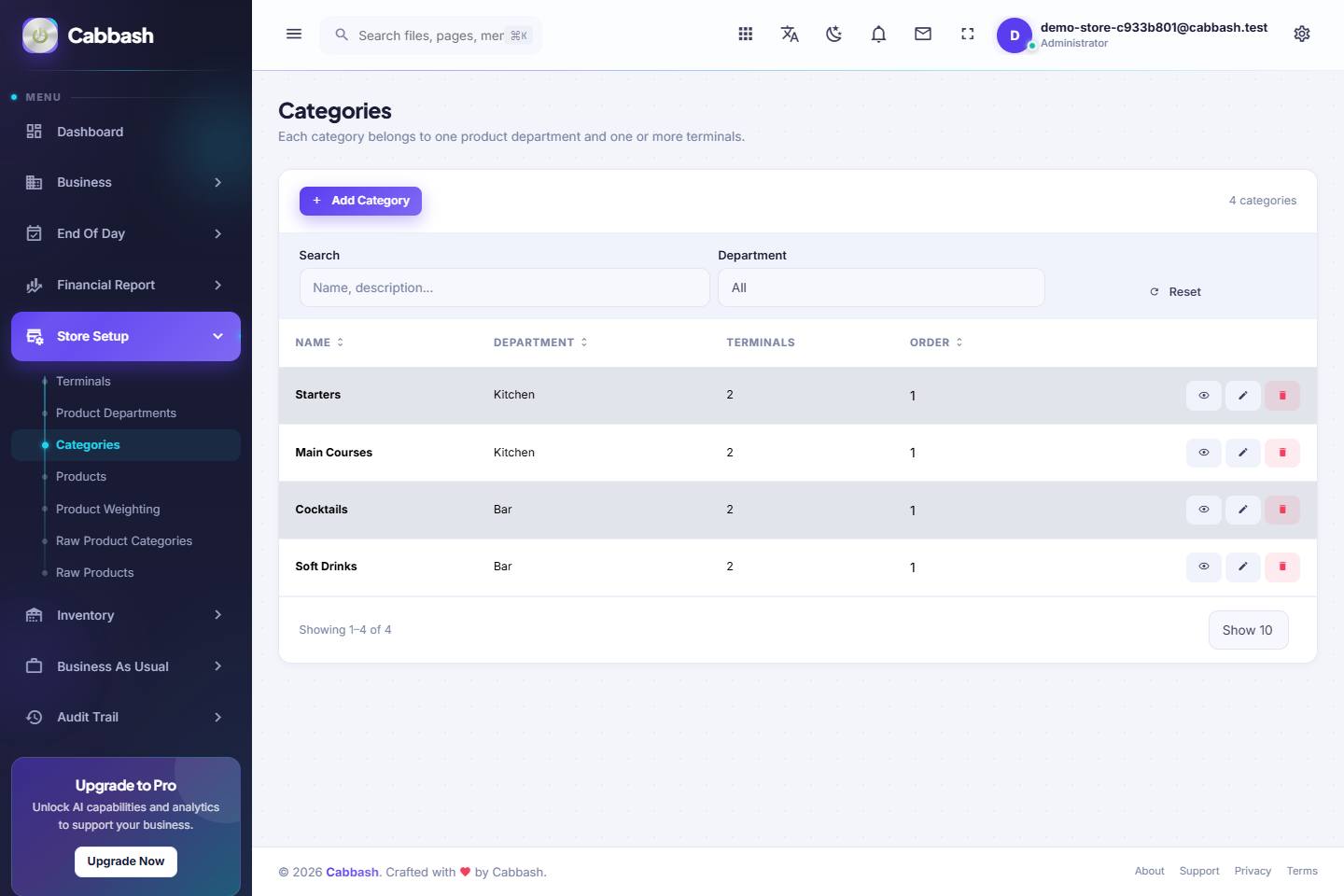Sort the table by Name column
The image size is (1344, 896).
pyautogui.click(x=319, y=343)
